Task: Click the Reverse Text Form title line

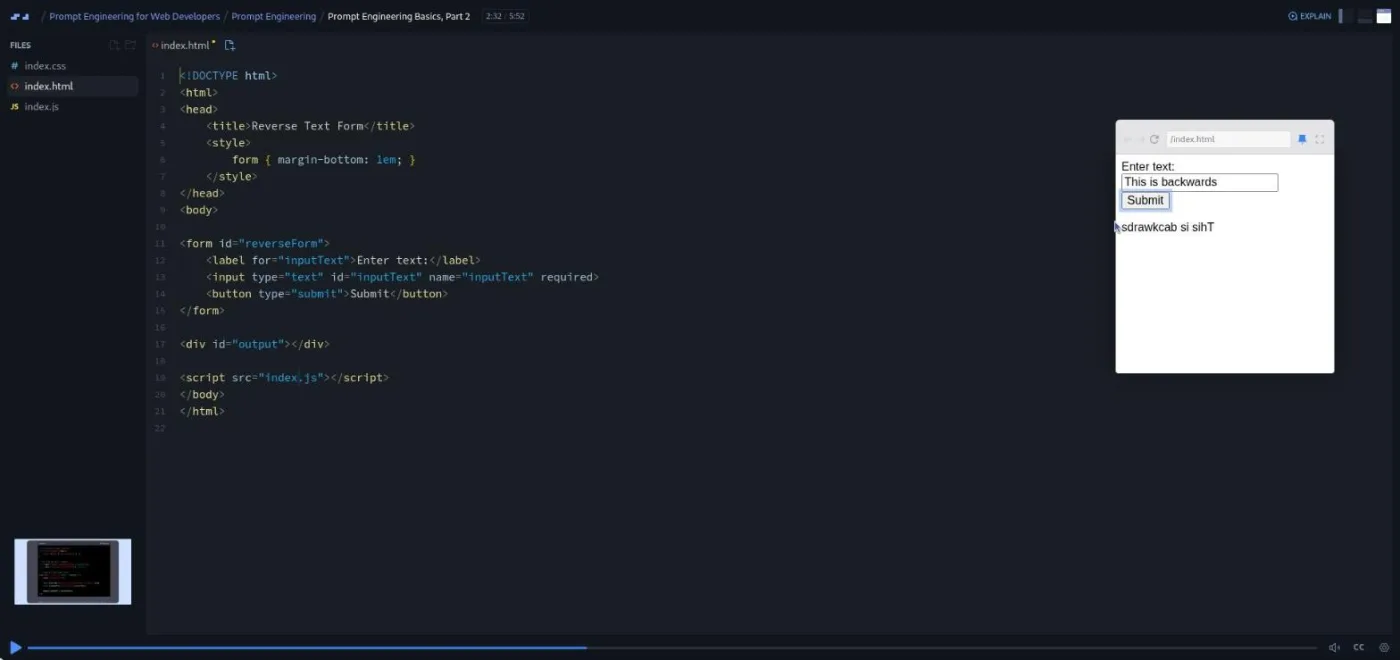Action: (x=310, y=126)
